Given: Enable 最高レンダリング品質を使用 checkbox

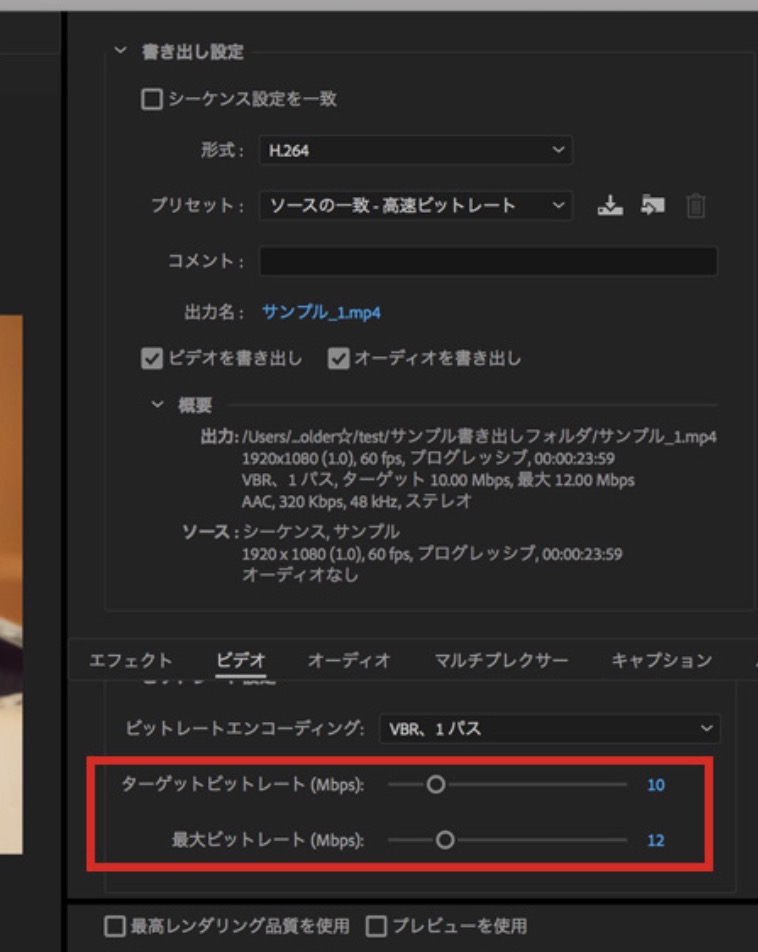Looking at the screenshot, I should 115,926.
